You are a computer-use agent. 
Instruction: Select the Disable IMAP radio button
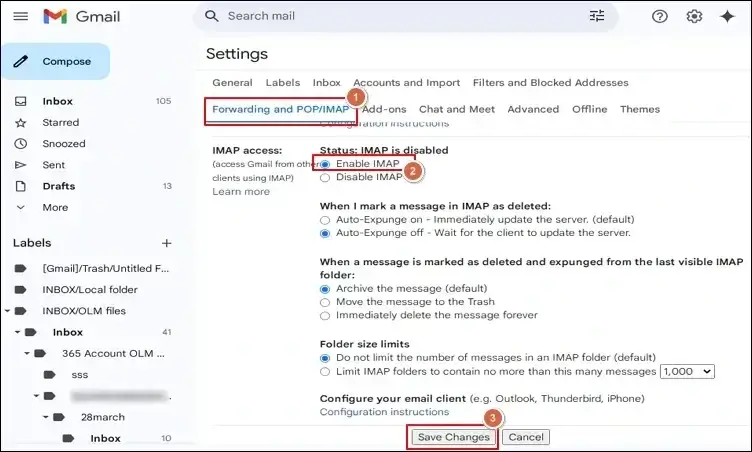point(325,178)
